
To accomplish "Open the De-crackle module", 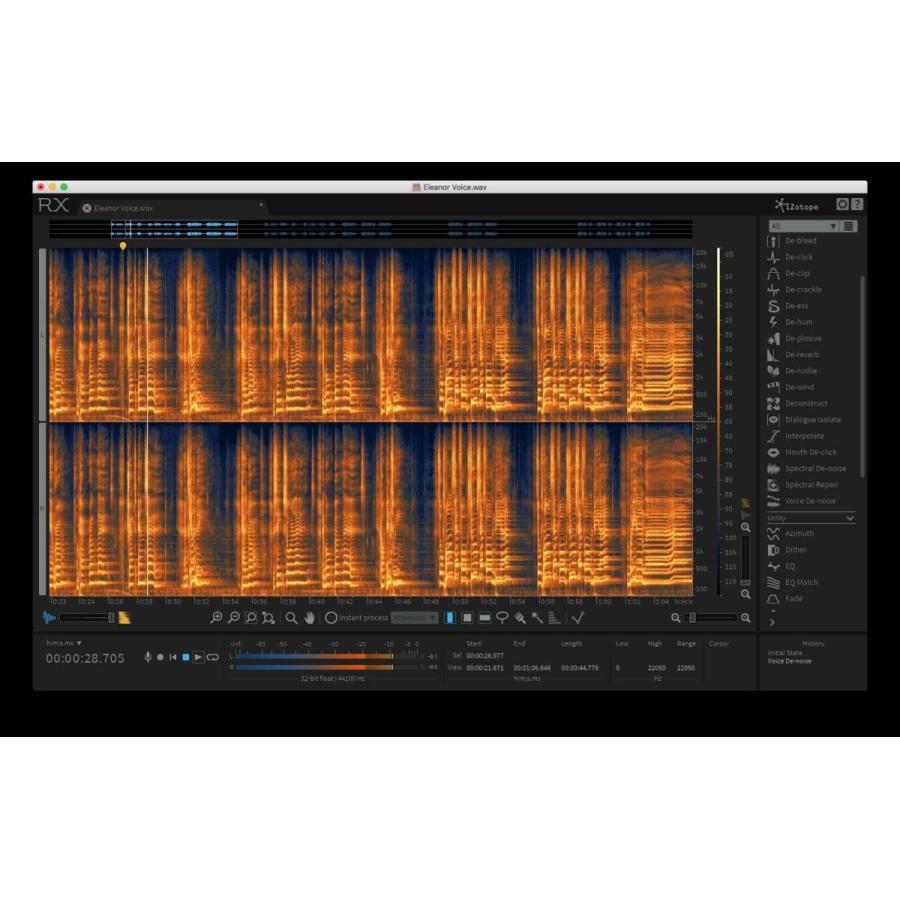I will point(794,290).
